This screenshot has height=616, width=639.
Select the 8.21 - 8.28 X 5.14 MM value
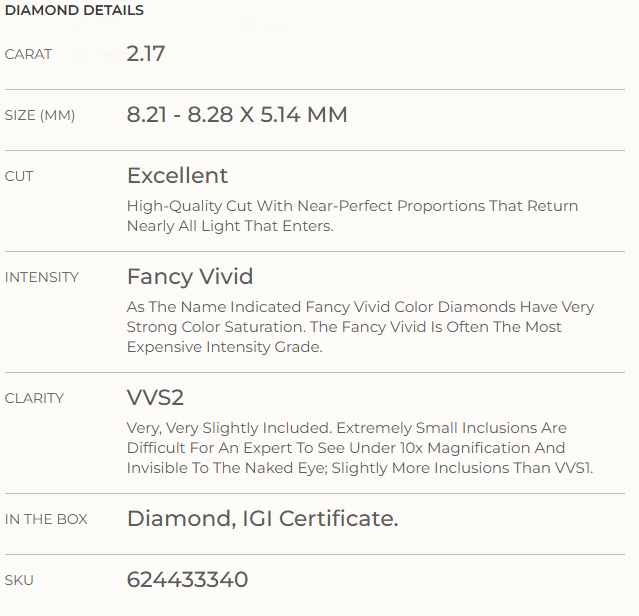coord(237,114)
